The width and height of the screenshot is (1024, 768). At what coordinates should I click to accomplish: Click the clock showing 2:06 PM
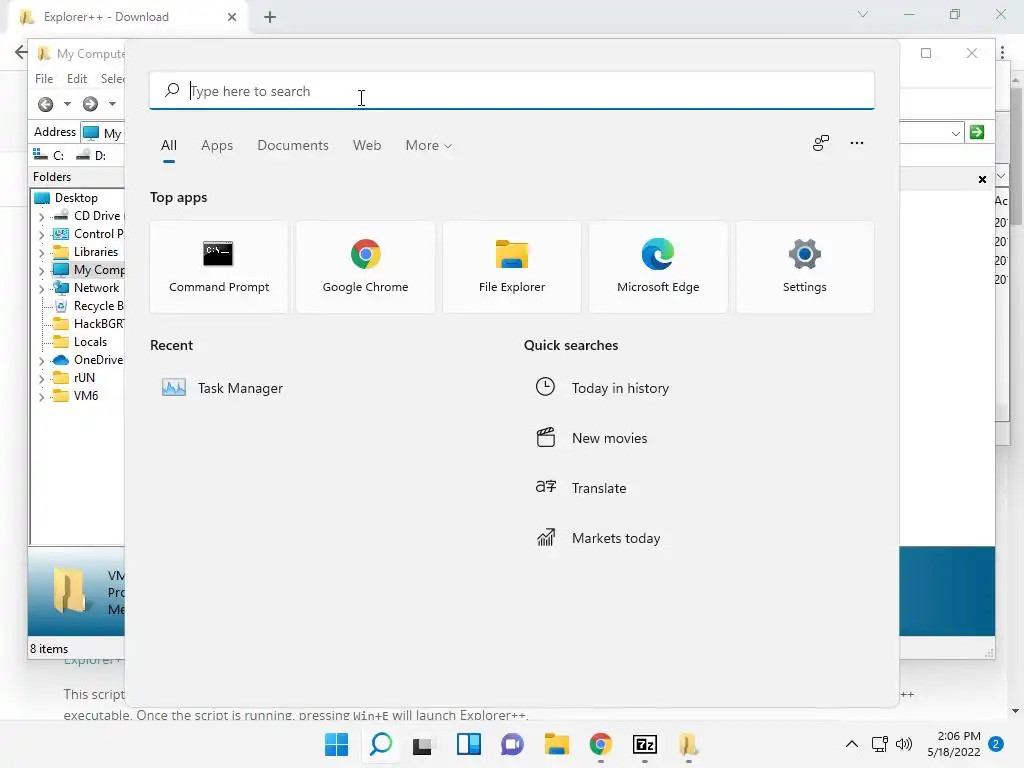tap(959, 736)
